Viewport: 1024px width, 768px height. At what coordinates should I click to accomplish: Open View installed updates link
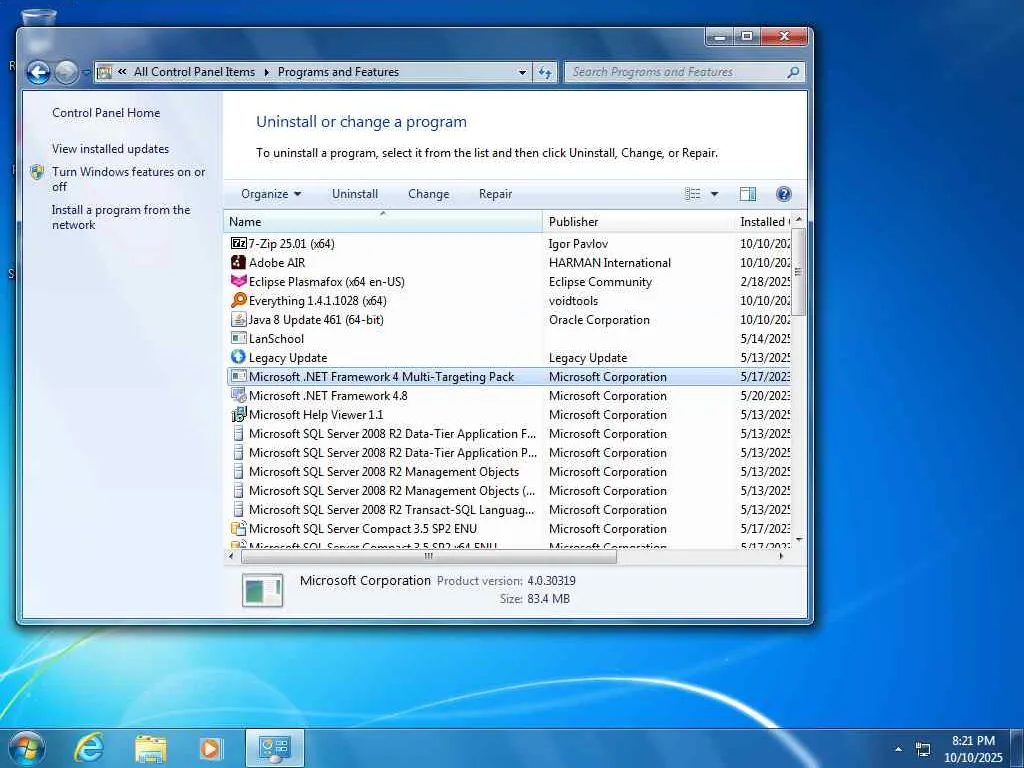(110, 149)
